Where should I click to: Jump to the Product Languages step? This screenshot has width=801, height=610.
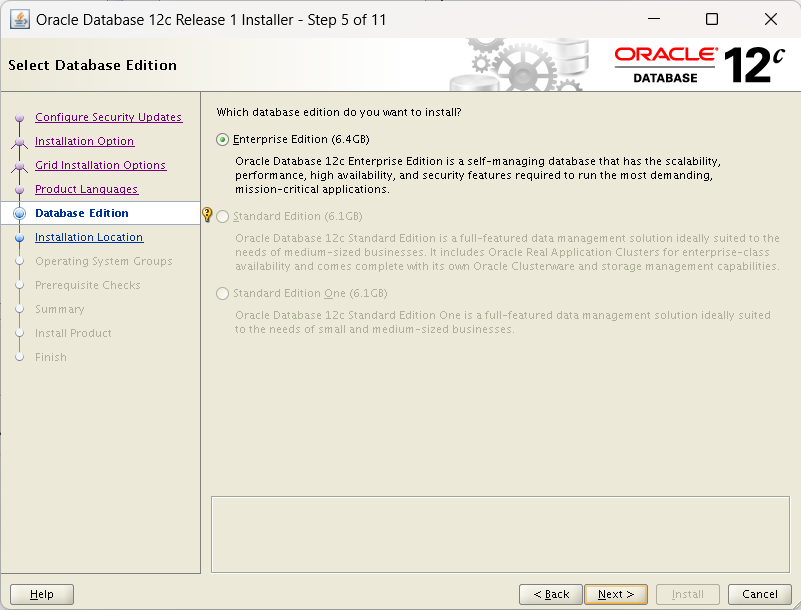point(86,189)
